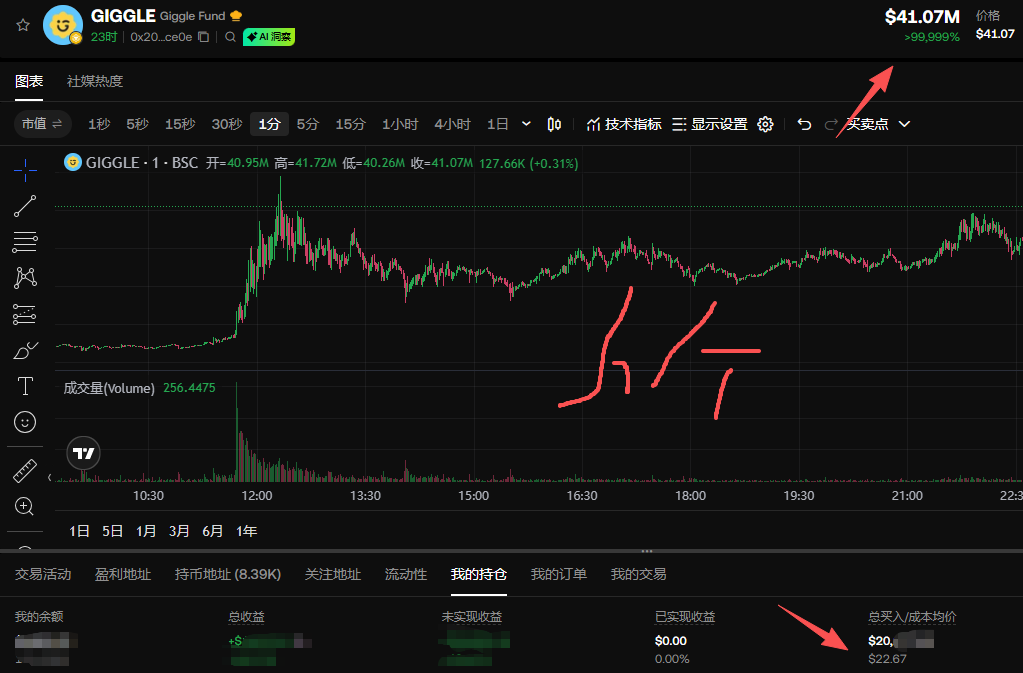
Task: Select the crosshair cursor tool
Action: coord(25,170)
